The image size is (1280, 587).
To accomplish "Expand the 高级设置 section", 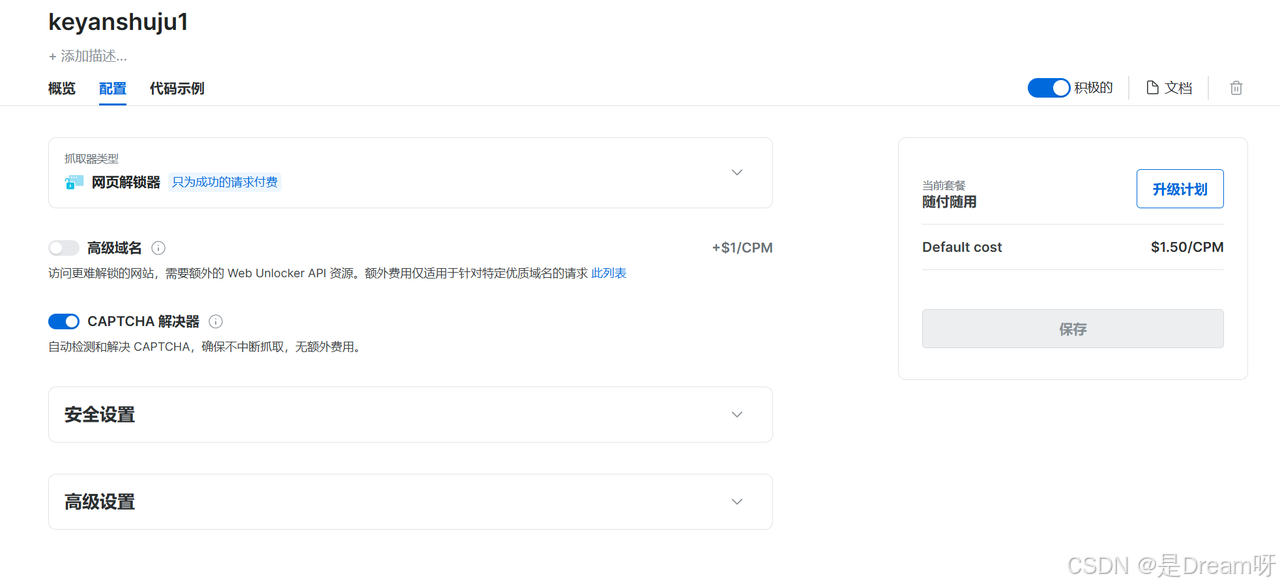I will (410, 501).
